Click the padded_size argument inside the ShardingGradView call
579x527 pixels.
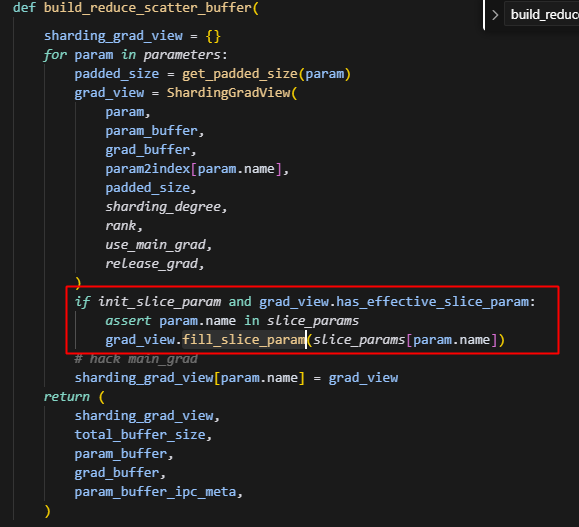click(x=148, y=188)
